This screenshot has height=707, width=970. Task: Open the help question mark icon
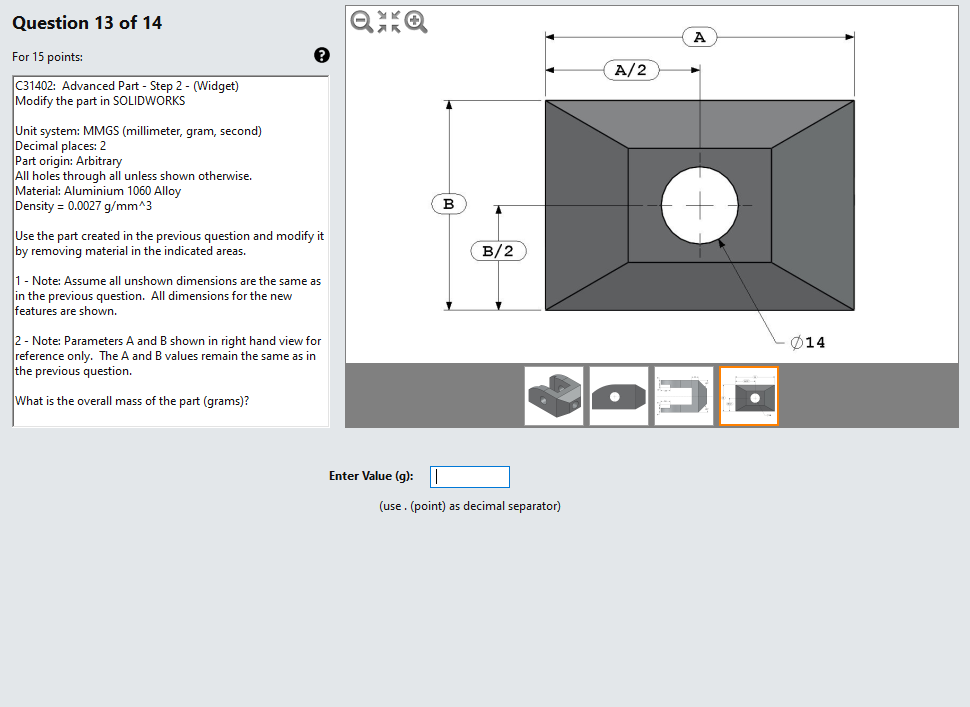point(321,55)
